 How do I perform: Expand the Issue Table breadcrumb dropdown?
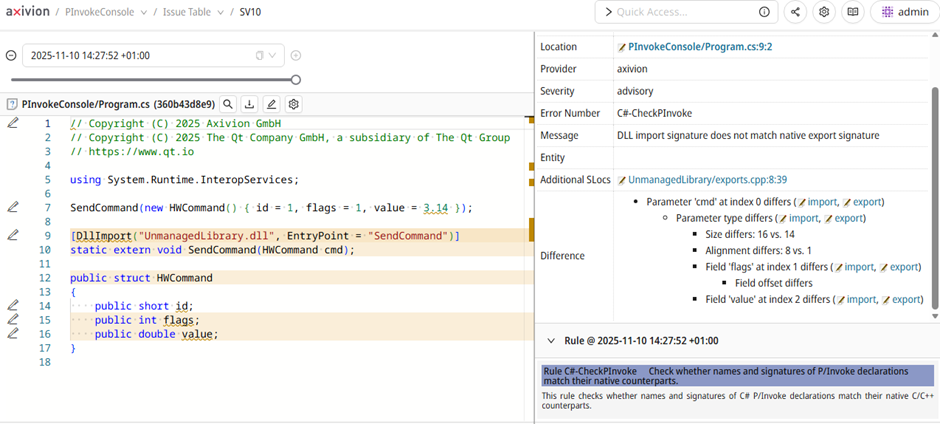pos(218,12)
